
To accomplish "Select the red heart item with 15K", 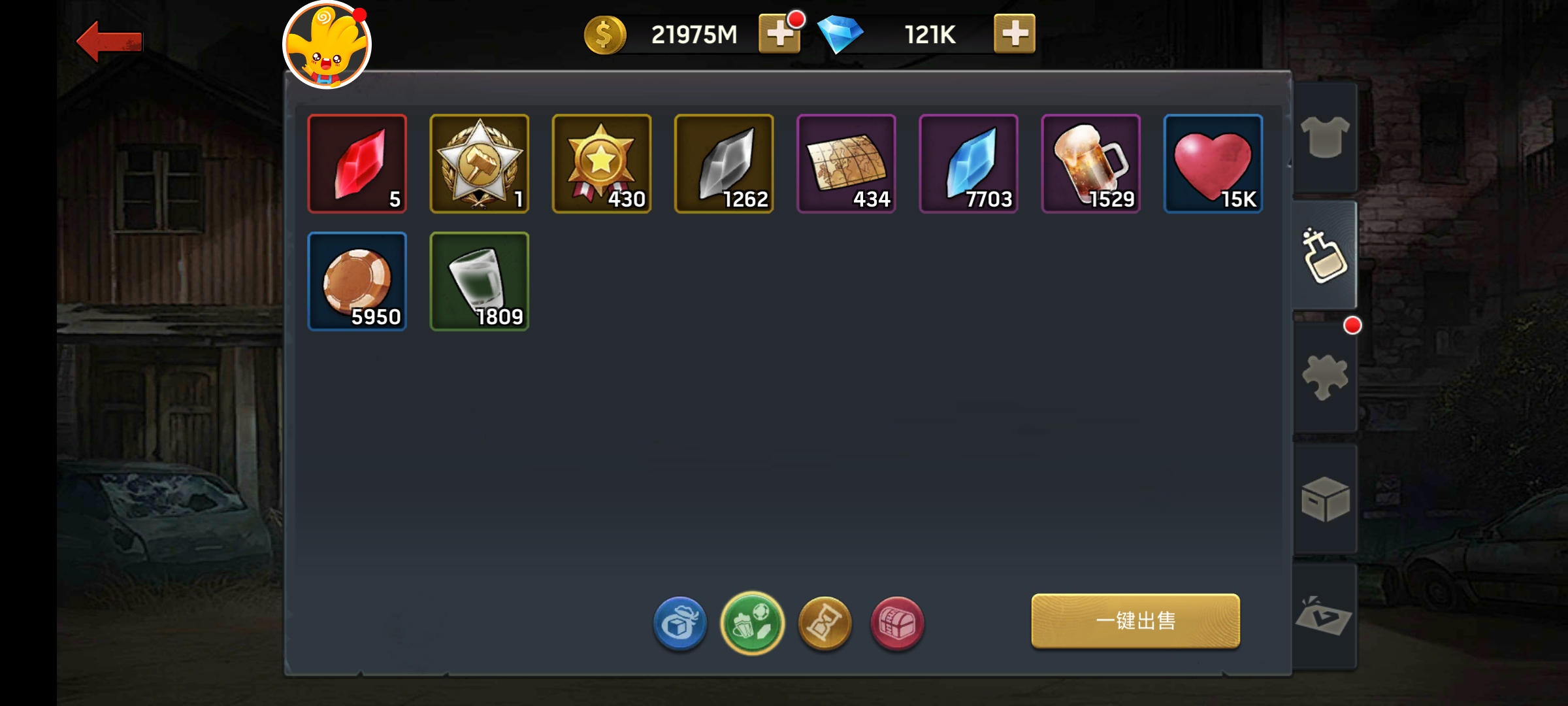I will tap(1213, 163).
